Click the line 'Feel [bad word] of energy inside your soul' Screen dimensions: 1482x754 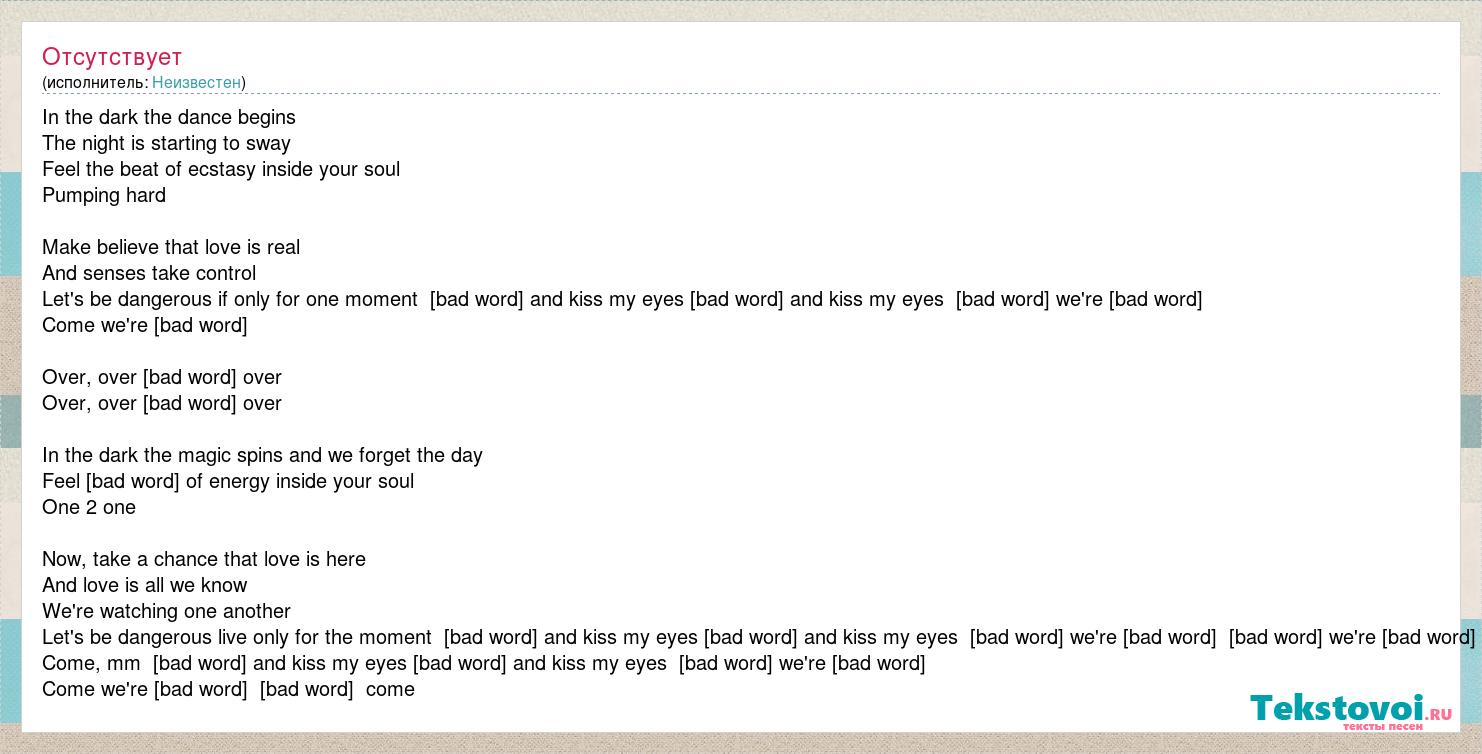[228, 481]
